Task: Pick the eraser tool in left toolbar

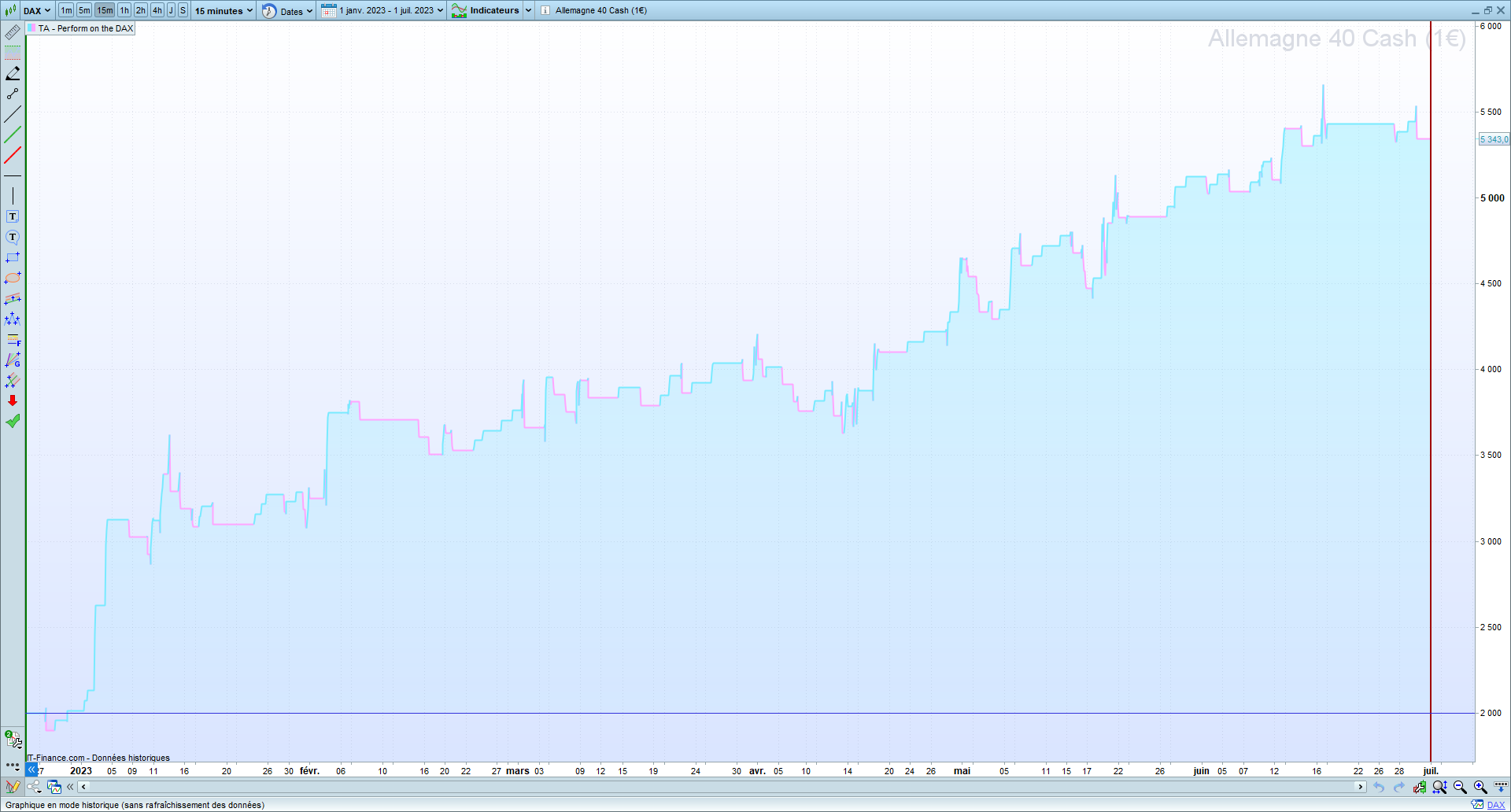Action: click(13, 73)
